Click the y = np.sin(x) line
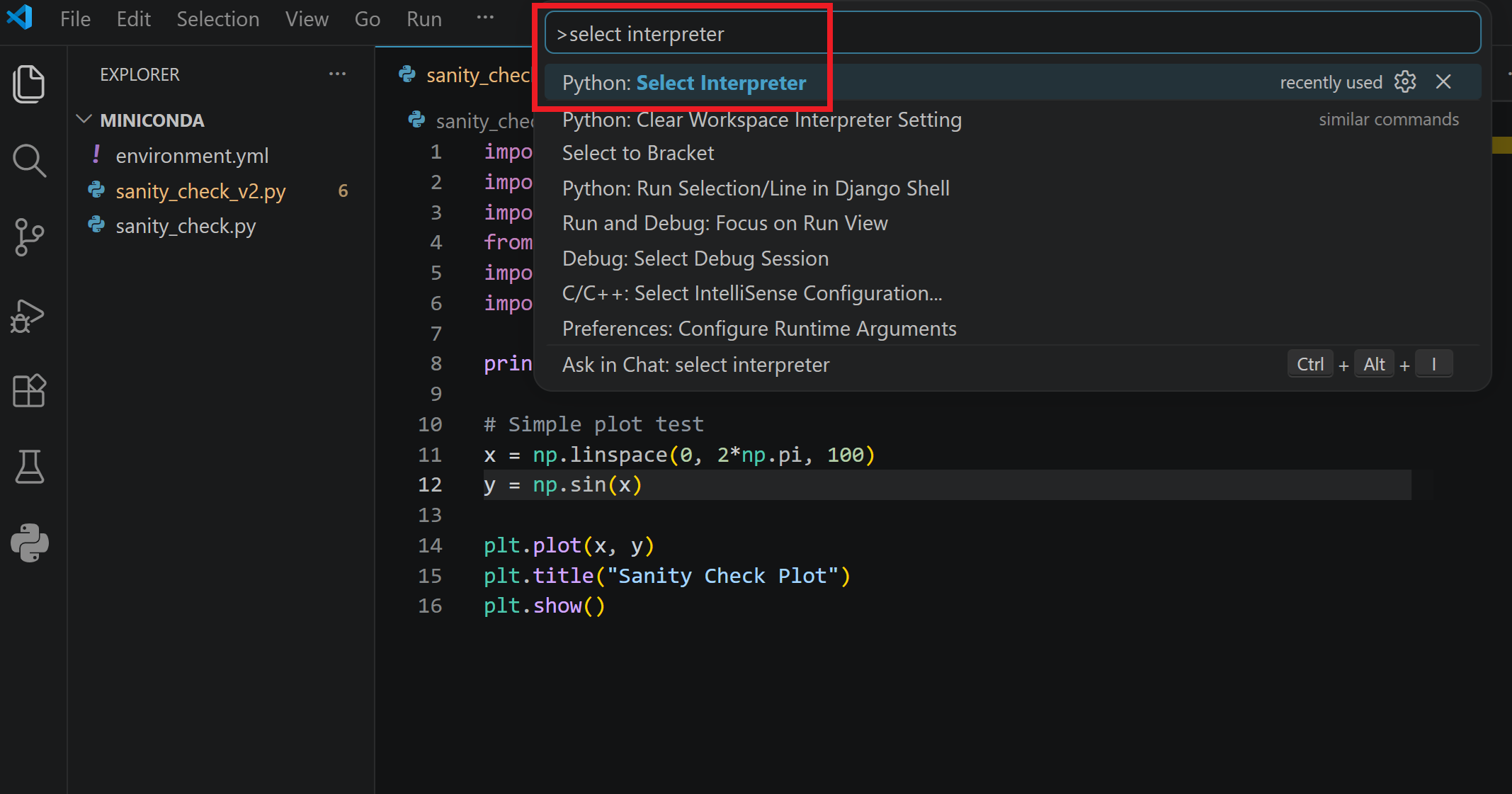 point(562,485)
